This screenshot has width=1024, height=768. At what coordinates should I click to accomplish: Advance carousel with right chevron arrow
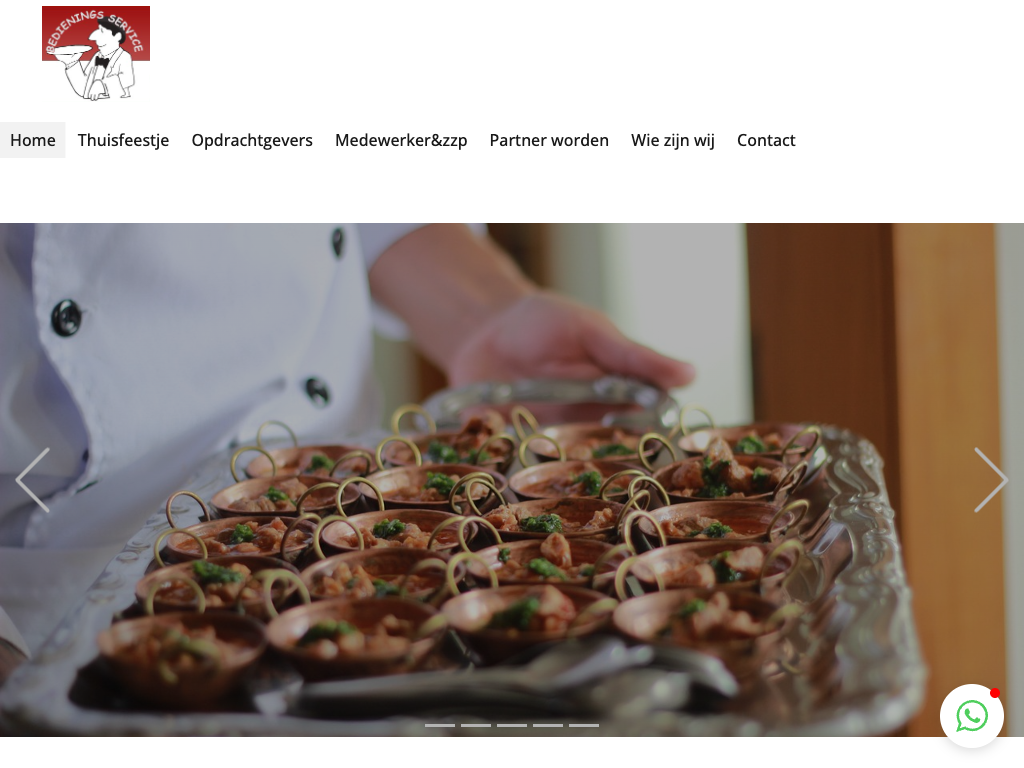click(x=991, y=480)
